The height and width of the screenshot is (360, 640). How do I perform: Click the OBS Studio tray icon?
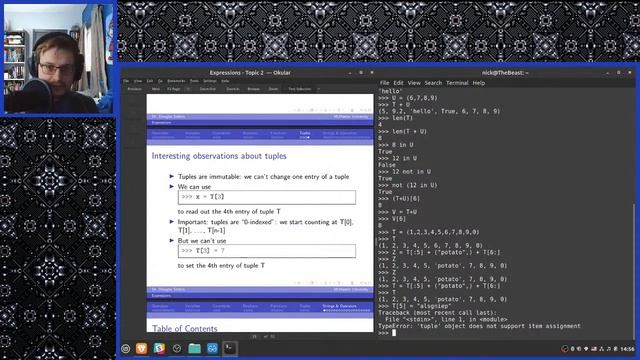pyautogui.click(x=564, y=349)
